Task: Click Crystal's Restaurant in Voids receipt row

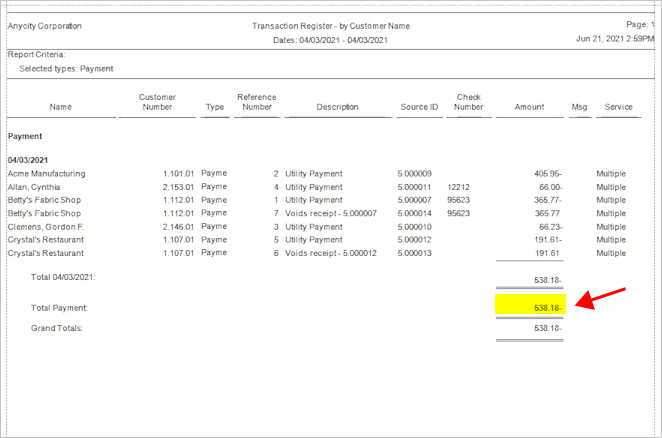Action: click(46, 253)
